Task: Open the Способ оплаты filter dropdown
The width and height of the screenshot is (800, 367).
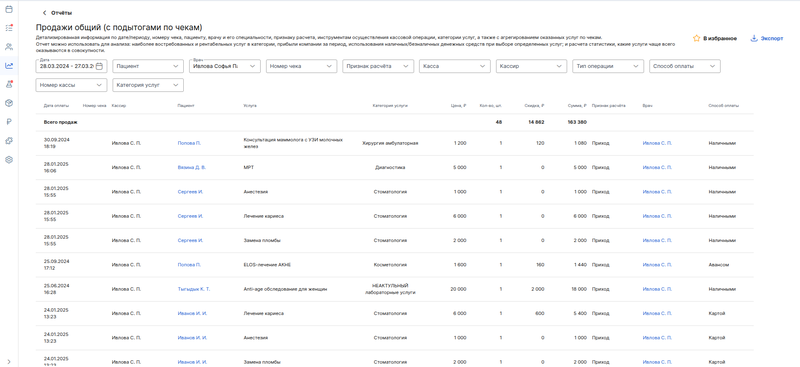Action: coord(685,66)
